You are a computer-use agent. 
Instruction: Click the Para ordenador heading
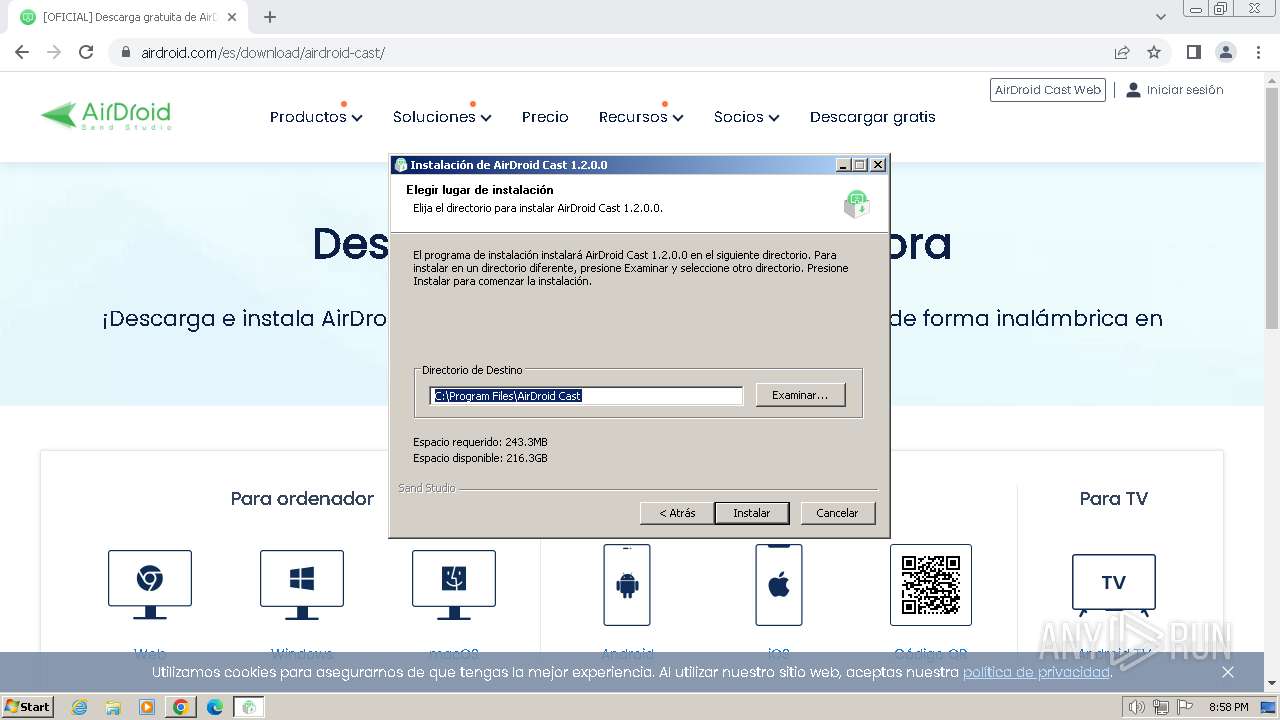(x=302, y=498)
